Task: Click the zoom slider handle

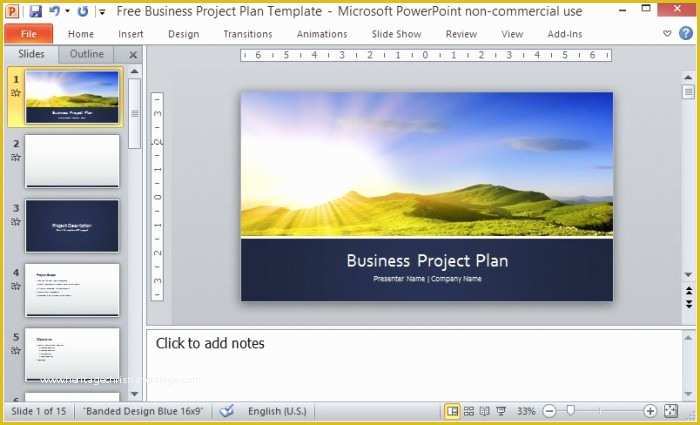Action: point(570,410)
